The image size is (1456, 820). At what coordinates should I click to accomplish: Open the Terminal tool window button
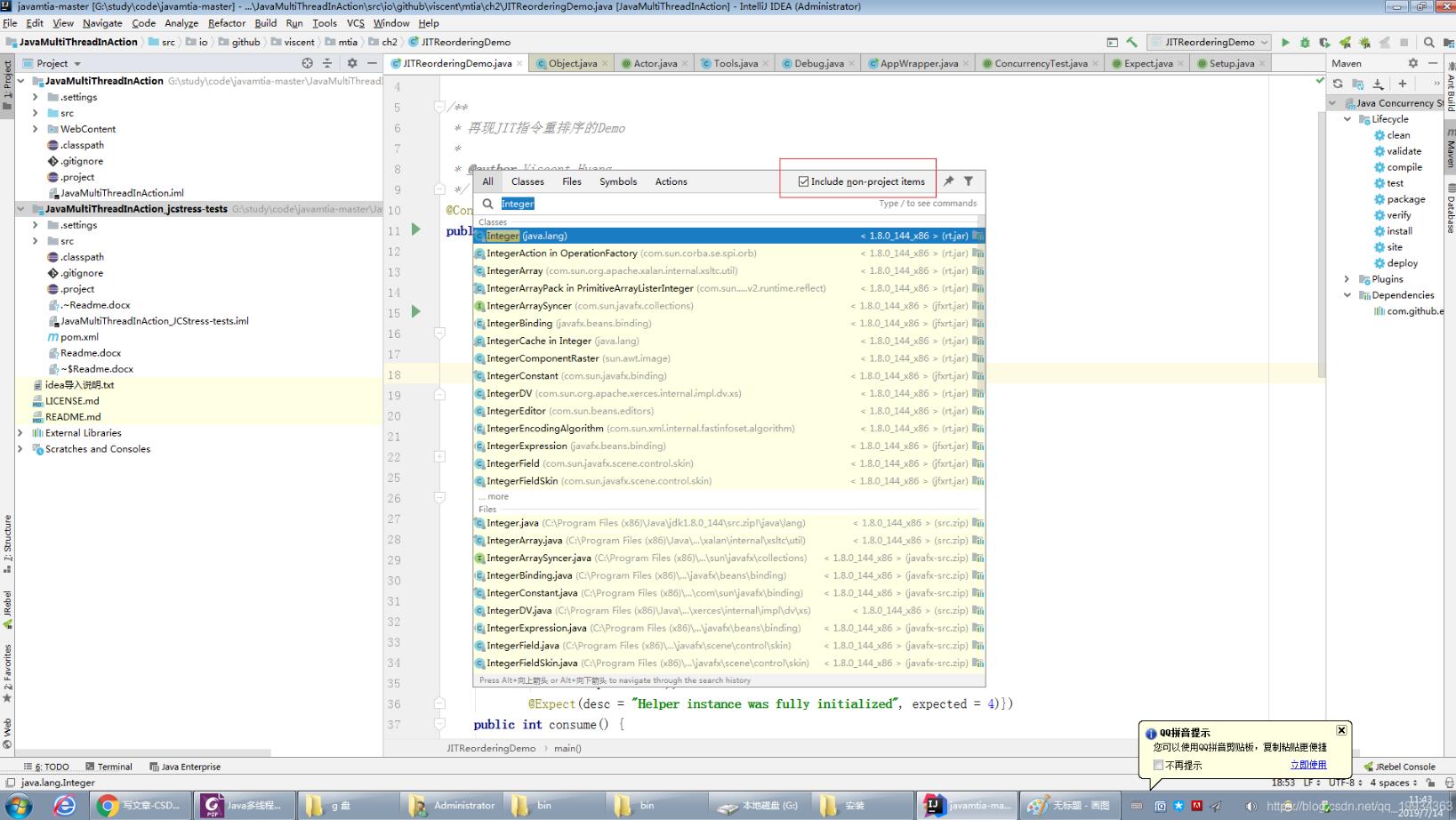click(109, 767)
